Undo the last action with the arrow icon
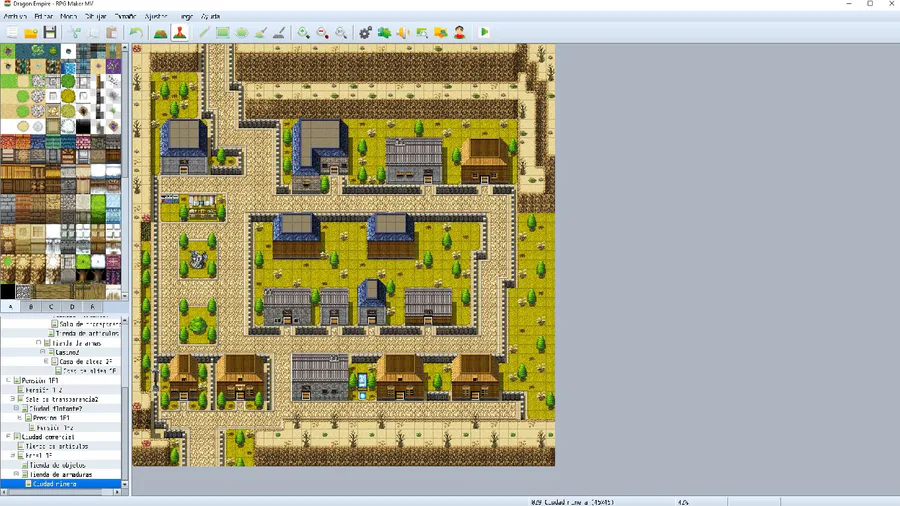 tap(136, 33)
